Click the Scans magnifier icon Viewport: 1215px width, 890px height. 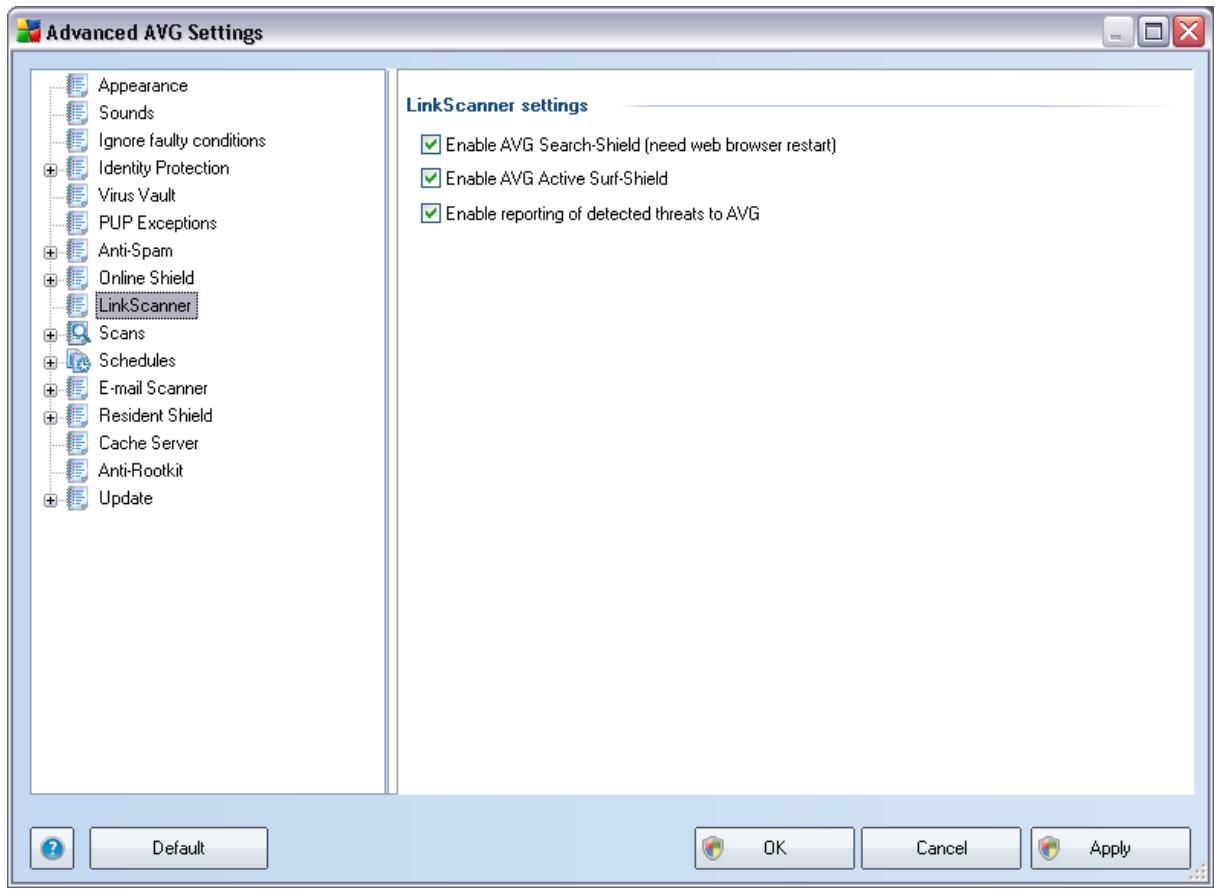tap(76, 331)
